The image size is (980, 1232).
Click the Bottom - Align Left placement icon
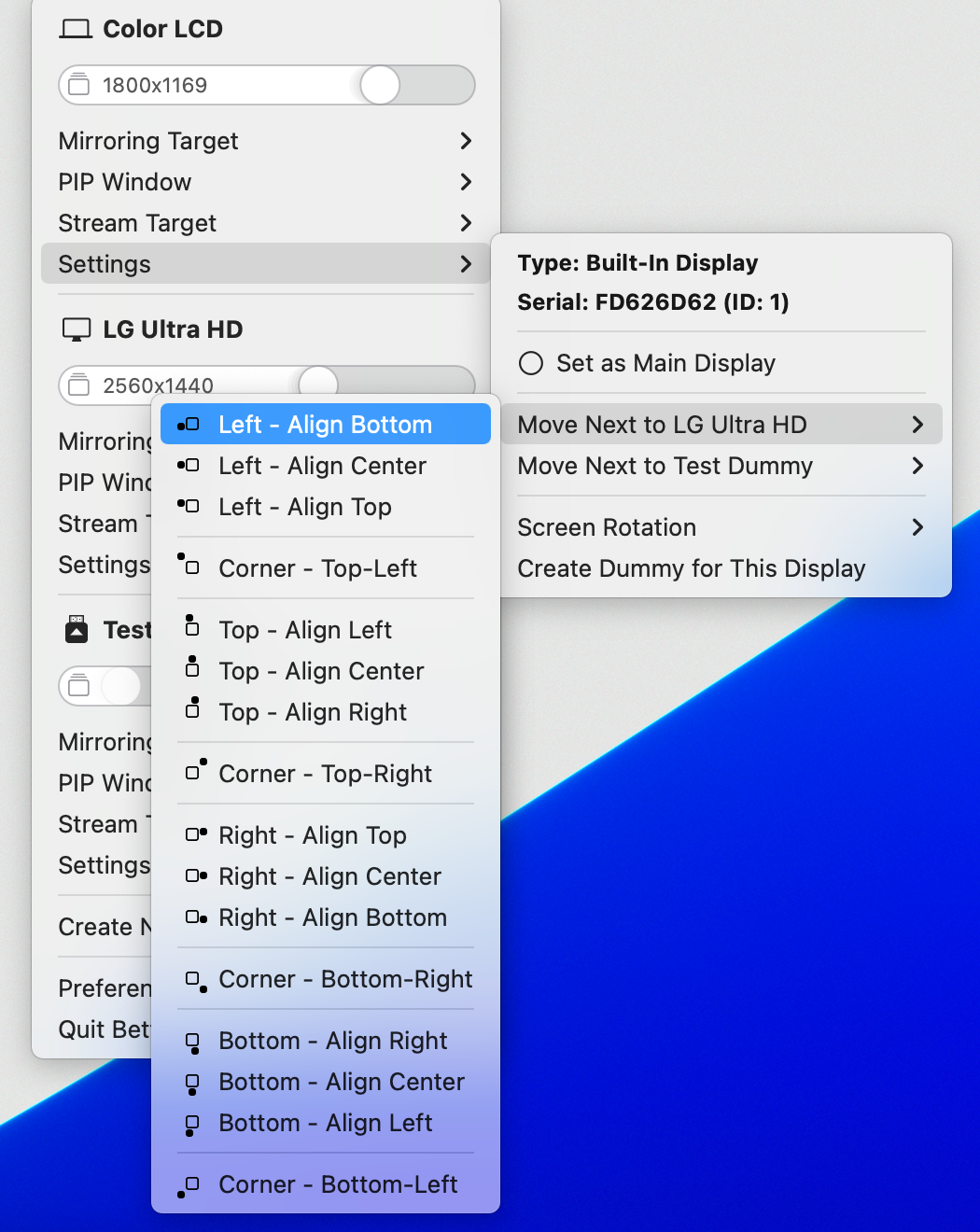point(192,1124)
